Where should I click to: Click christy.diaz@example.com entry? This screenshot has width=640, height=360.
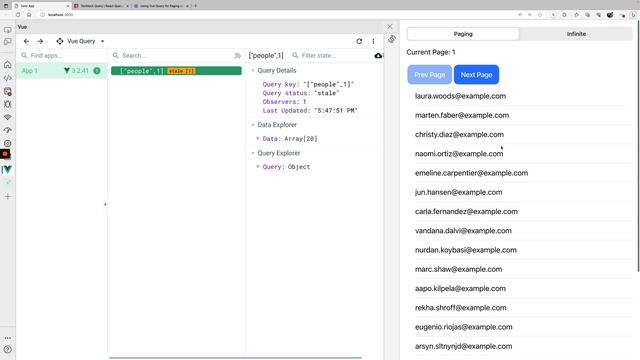click(459, 134)
